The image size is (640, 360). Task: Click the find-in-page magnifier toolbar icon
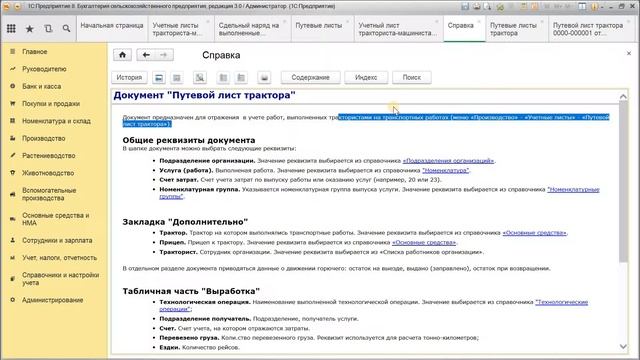[200, 78]
